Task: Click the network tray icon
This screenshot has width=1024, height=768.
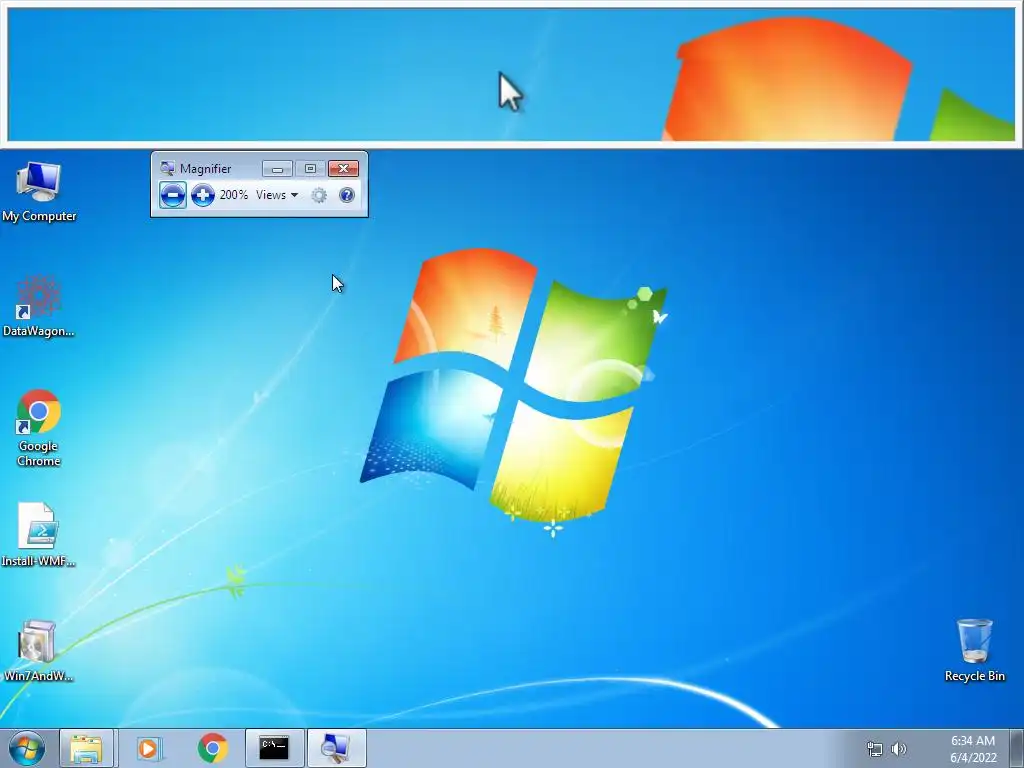Action: (x=874, y=749)
